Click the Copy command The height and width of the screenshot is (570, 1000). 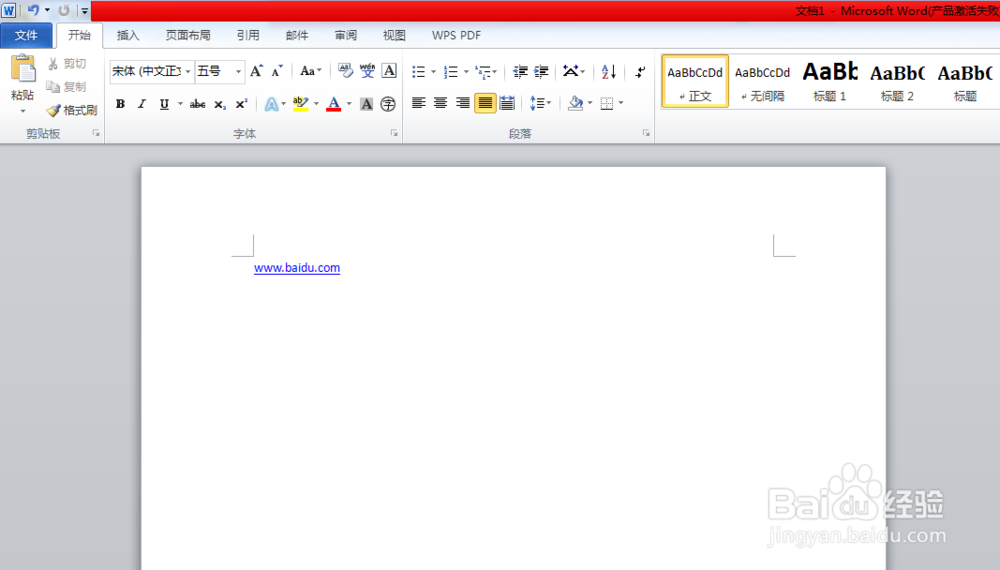pos(66,87)
